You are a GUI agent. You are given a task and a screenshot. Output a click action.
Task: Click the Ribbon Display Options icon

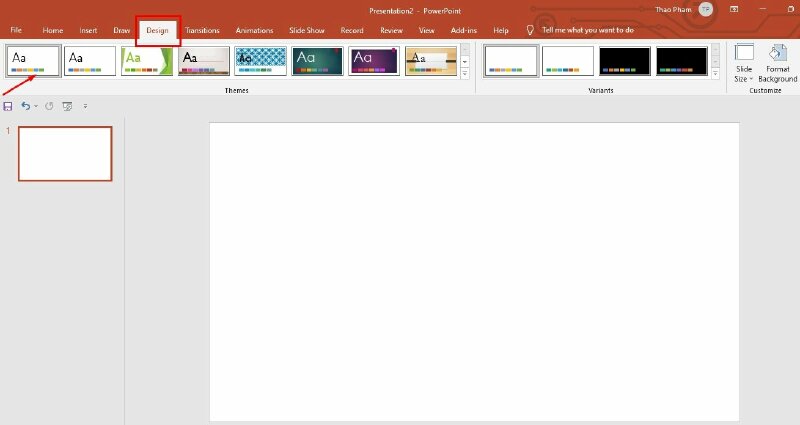pos(735,9)
